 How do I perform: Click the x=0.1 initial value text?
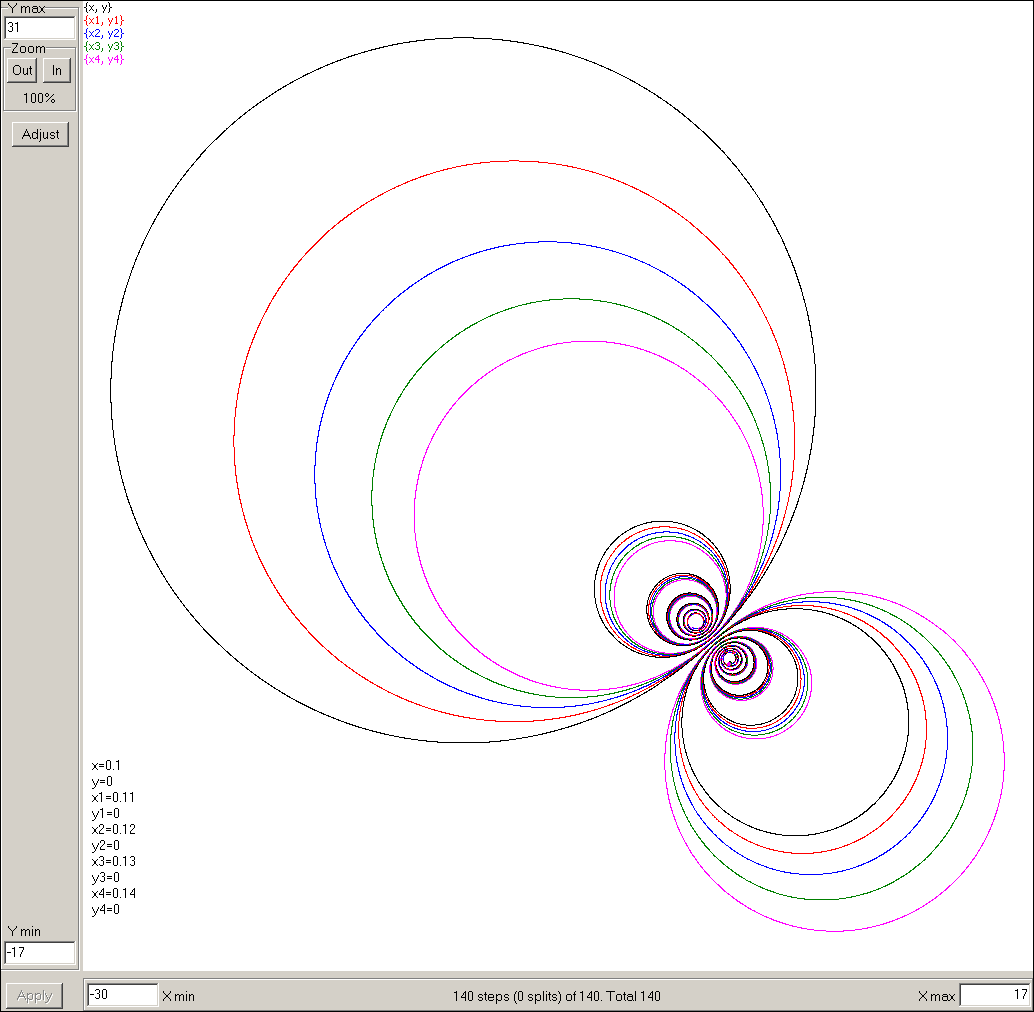click(106, 765)
